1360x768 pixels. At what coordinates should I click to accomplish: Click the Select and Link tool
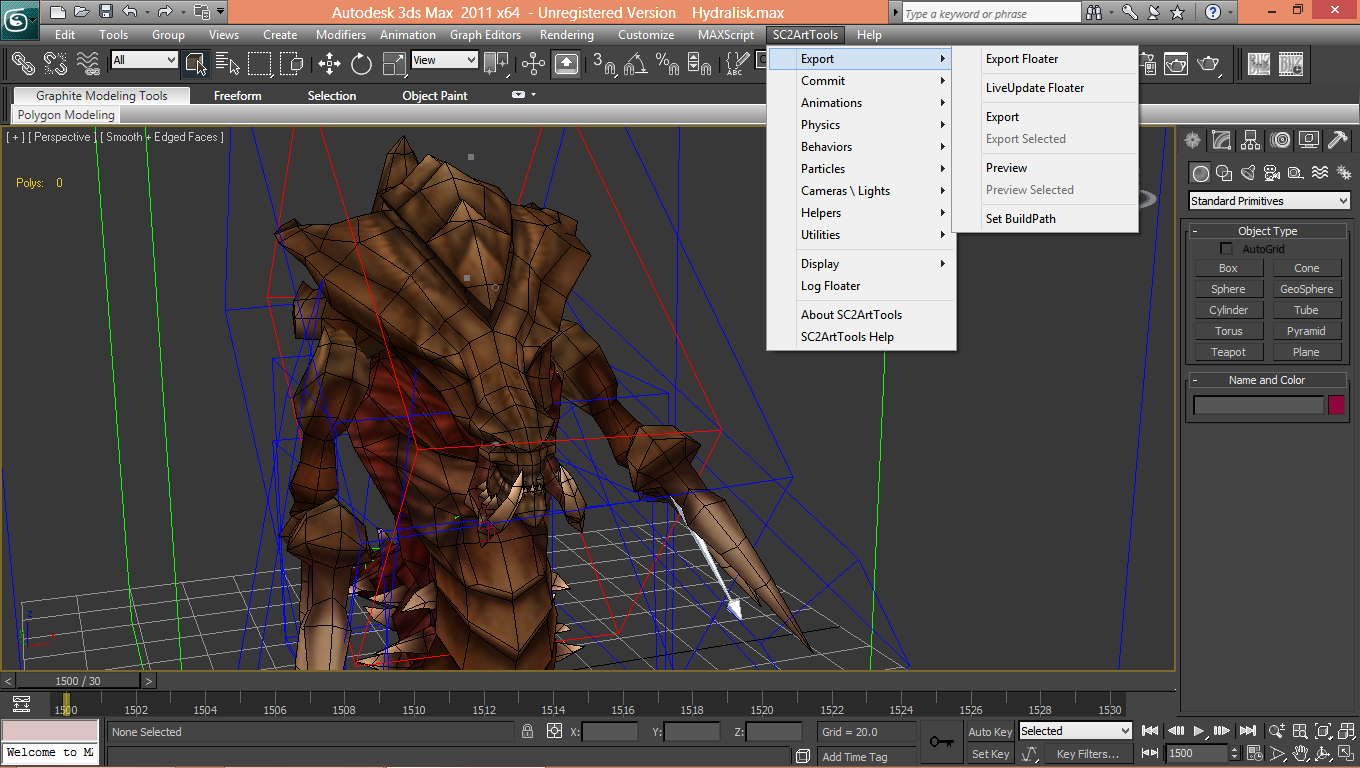point(23,63)
